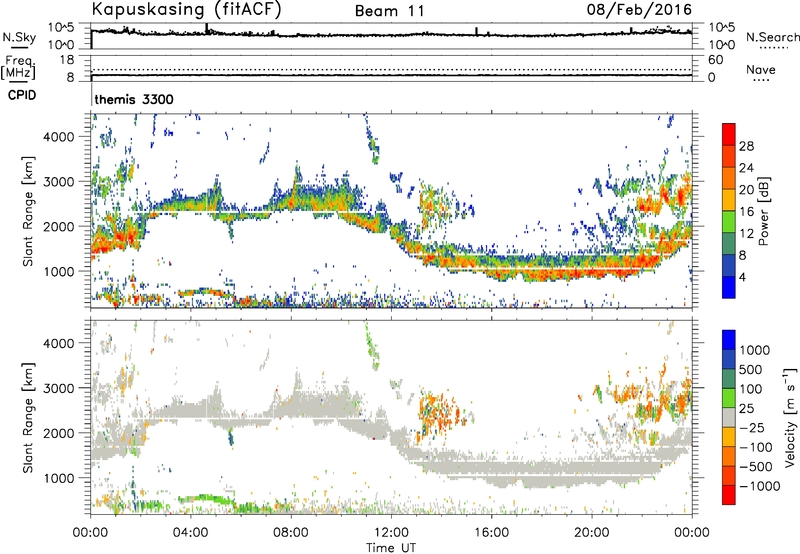Image resolution: width=800 pixels, height=554 pixels.
Task: Click the left-side '10^5' noise axis label
Action: tap(61, 27)
